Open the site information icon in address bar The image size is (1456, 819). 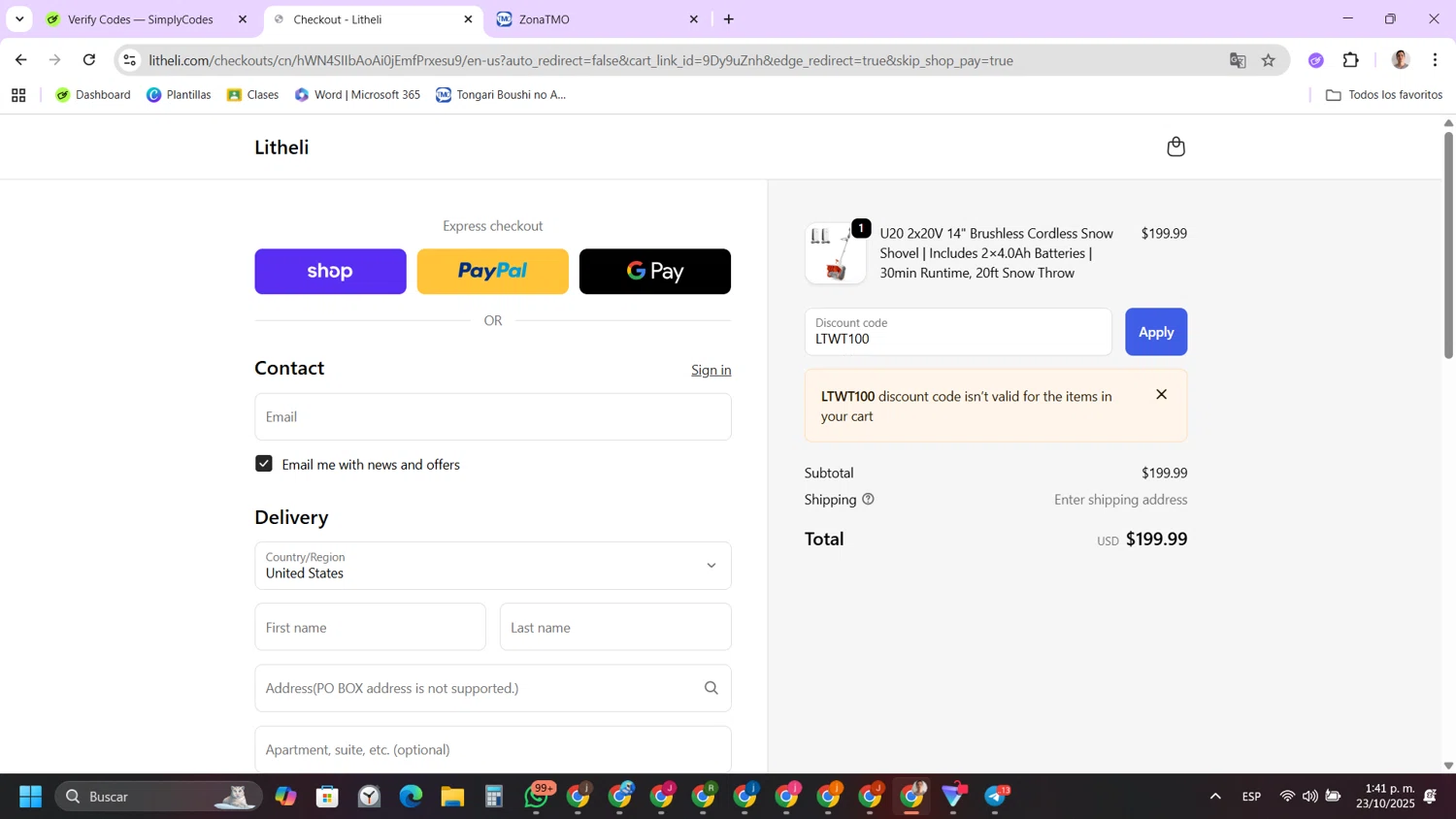click(x=129, y=60)
